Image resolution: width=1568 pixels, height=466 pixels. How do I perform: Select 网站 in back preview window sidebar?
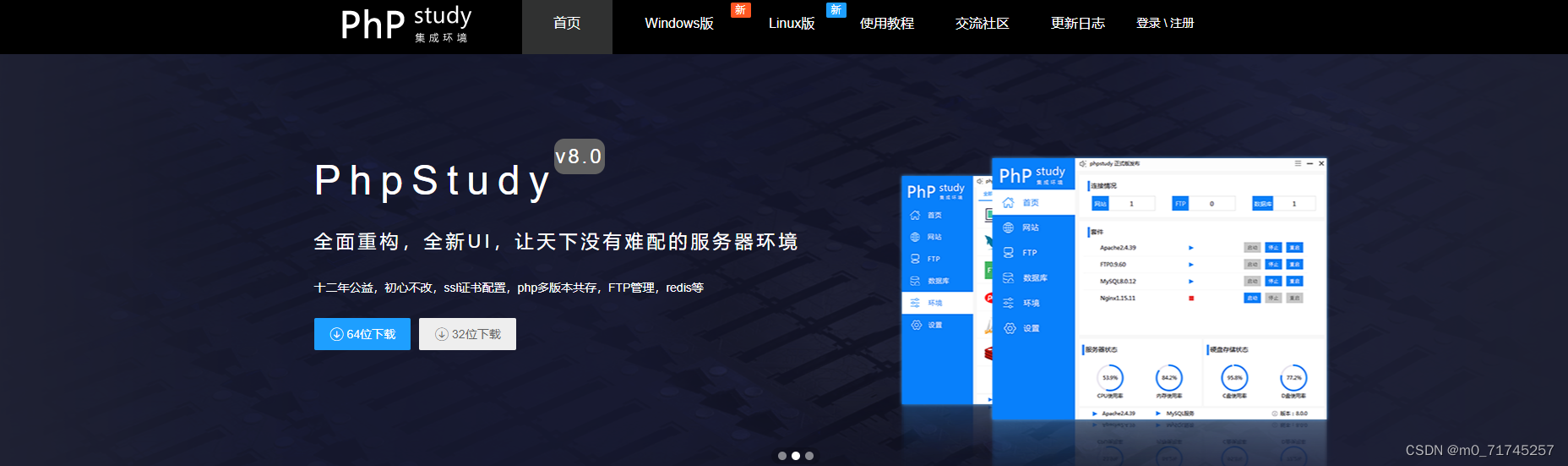coord(938,237)
